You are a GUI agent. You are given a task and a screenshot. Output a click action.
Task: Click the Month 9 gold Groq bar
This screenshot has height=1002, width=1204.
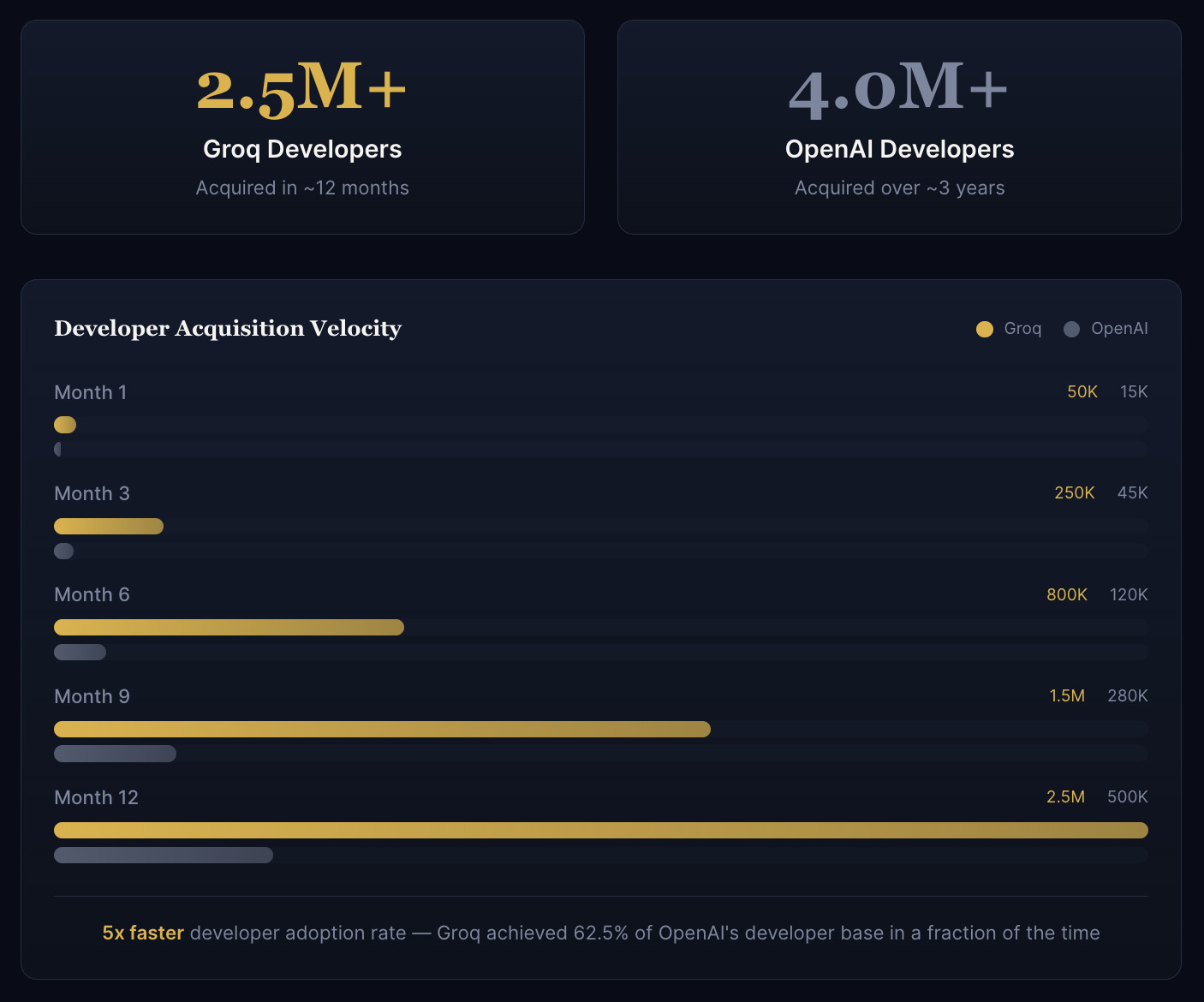[x=382, y=730]
